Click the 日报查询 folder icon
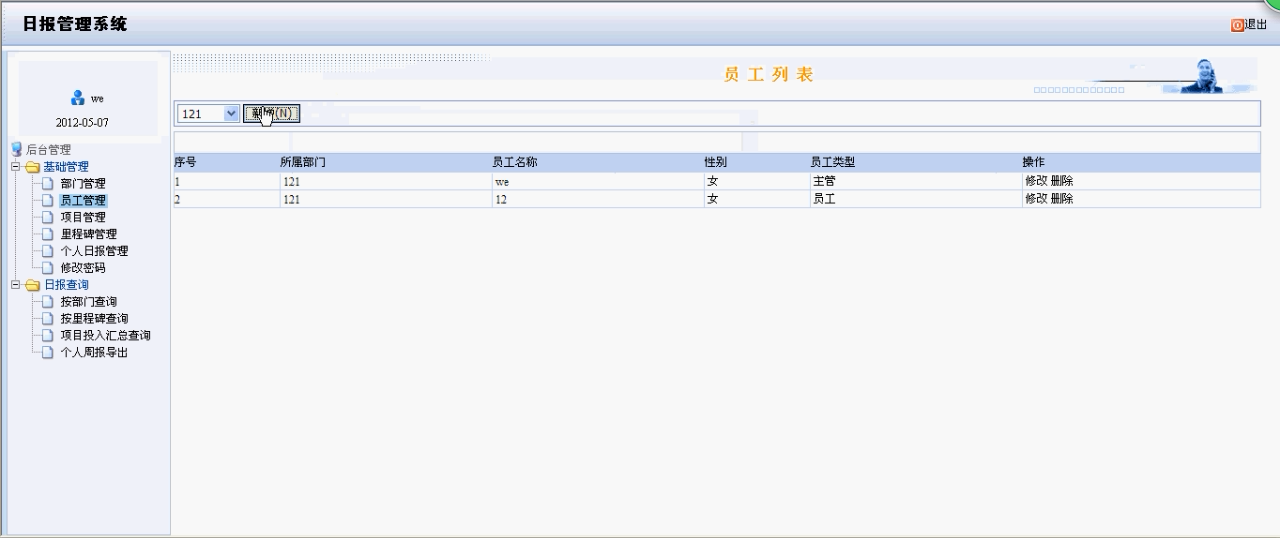Image resolution: width=1280 pixels, height=538 pixels. click(x=33, y=285)
